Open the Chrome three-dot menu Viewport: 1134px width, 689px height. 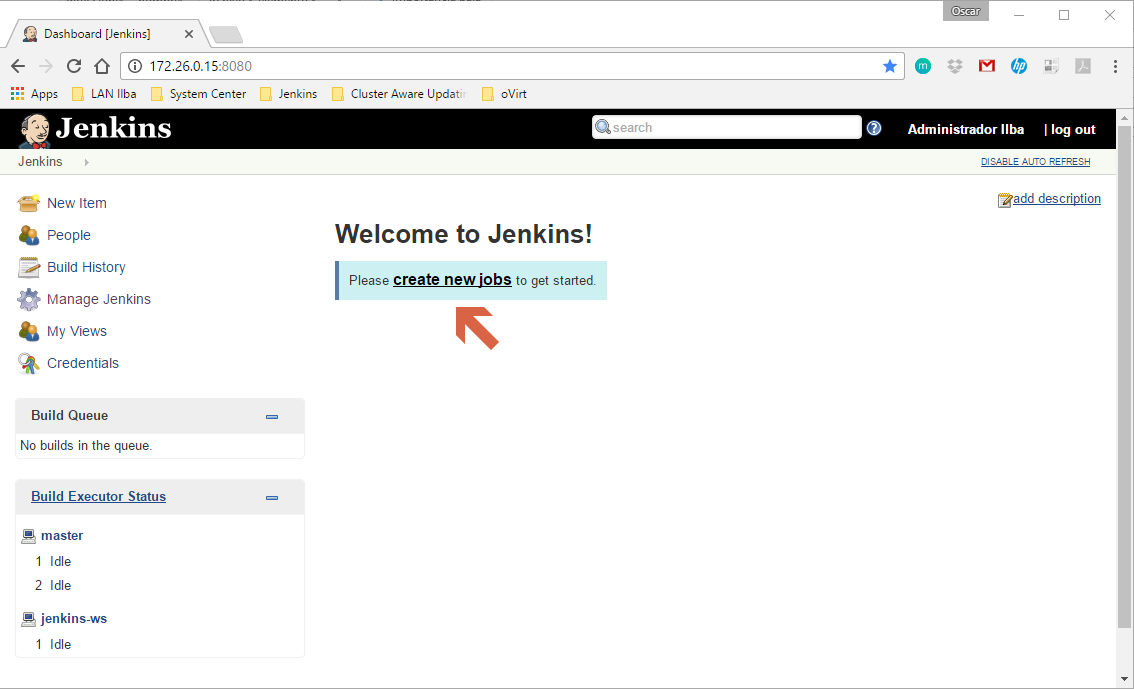coord(1115,66)
